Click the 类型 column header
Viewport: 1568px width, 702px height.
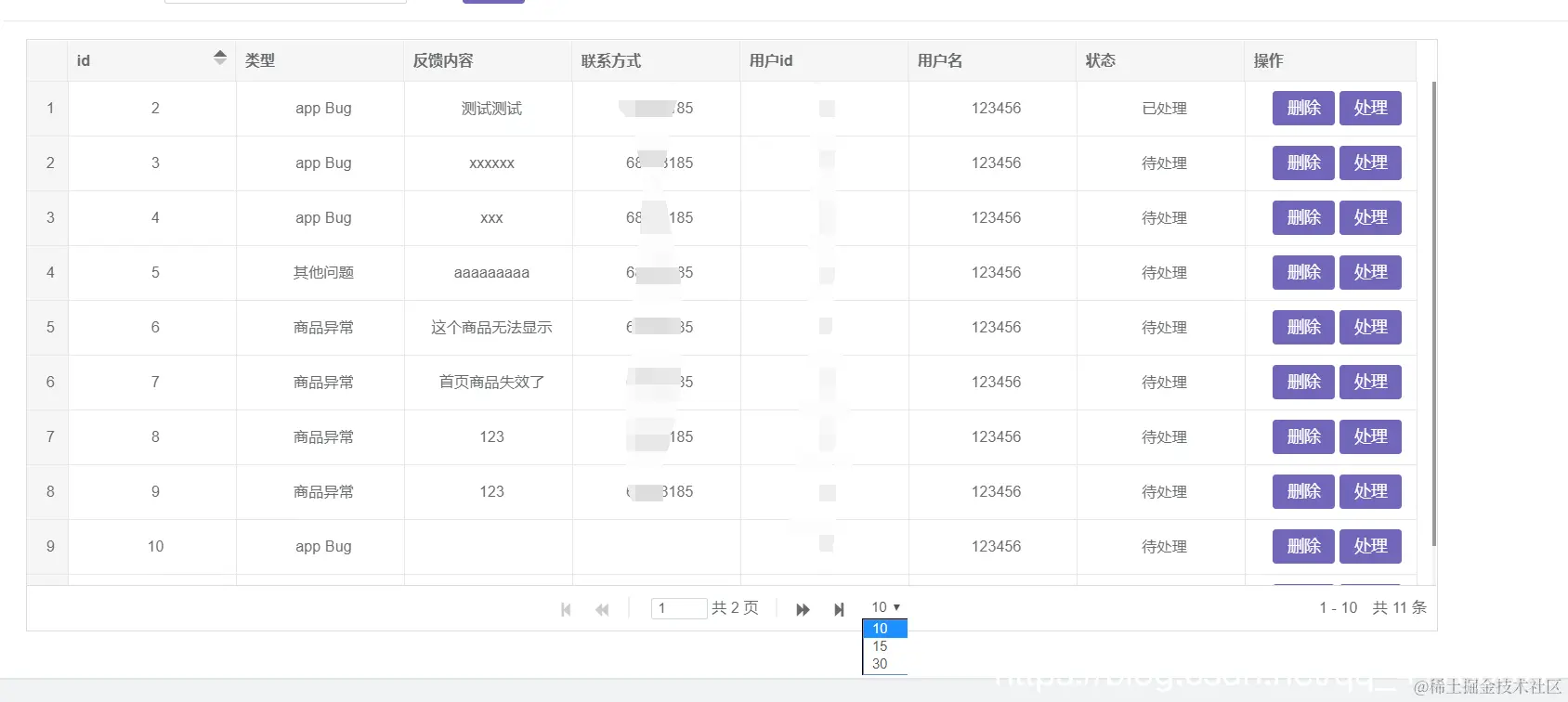tap(320, 60)
